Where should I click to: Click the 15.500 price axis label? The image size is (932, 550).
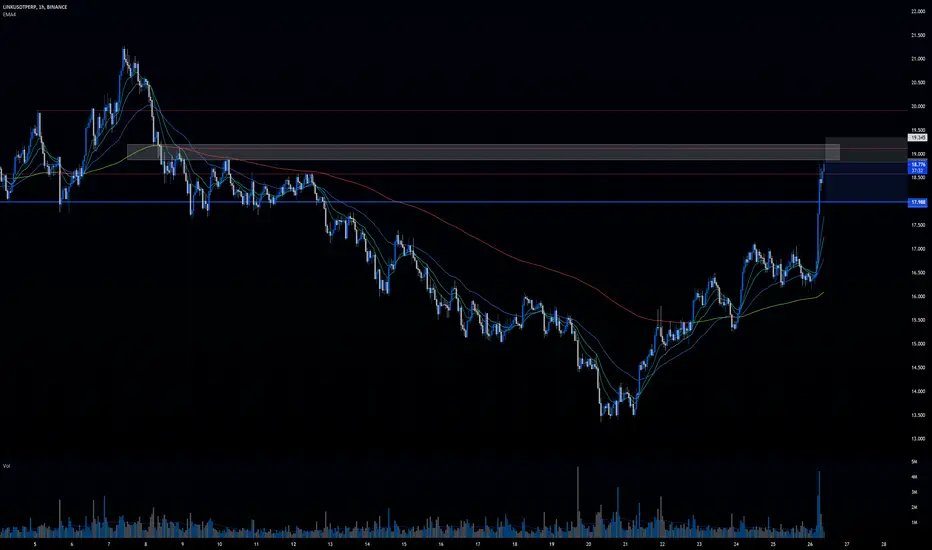point(918,320)
